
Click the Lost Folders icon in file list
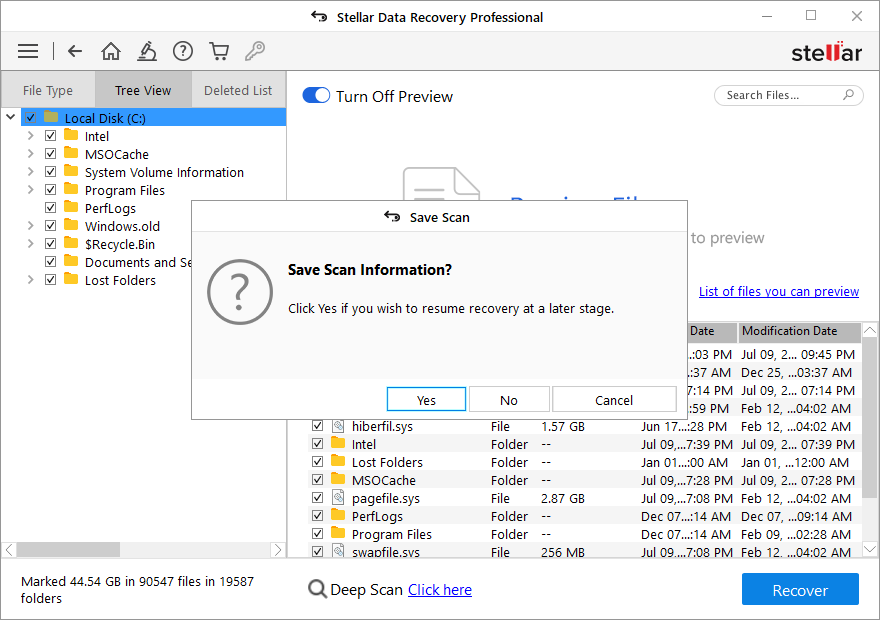click(338, 461)
